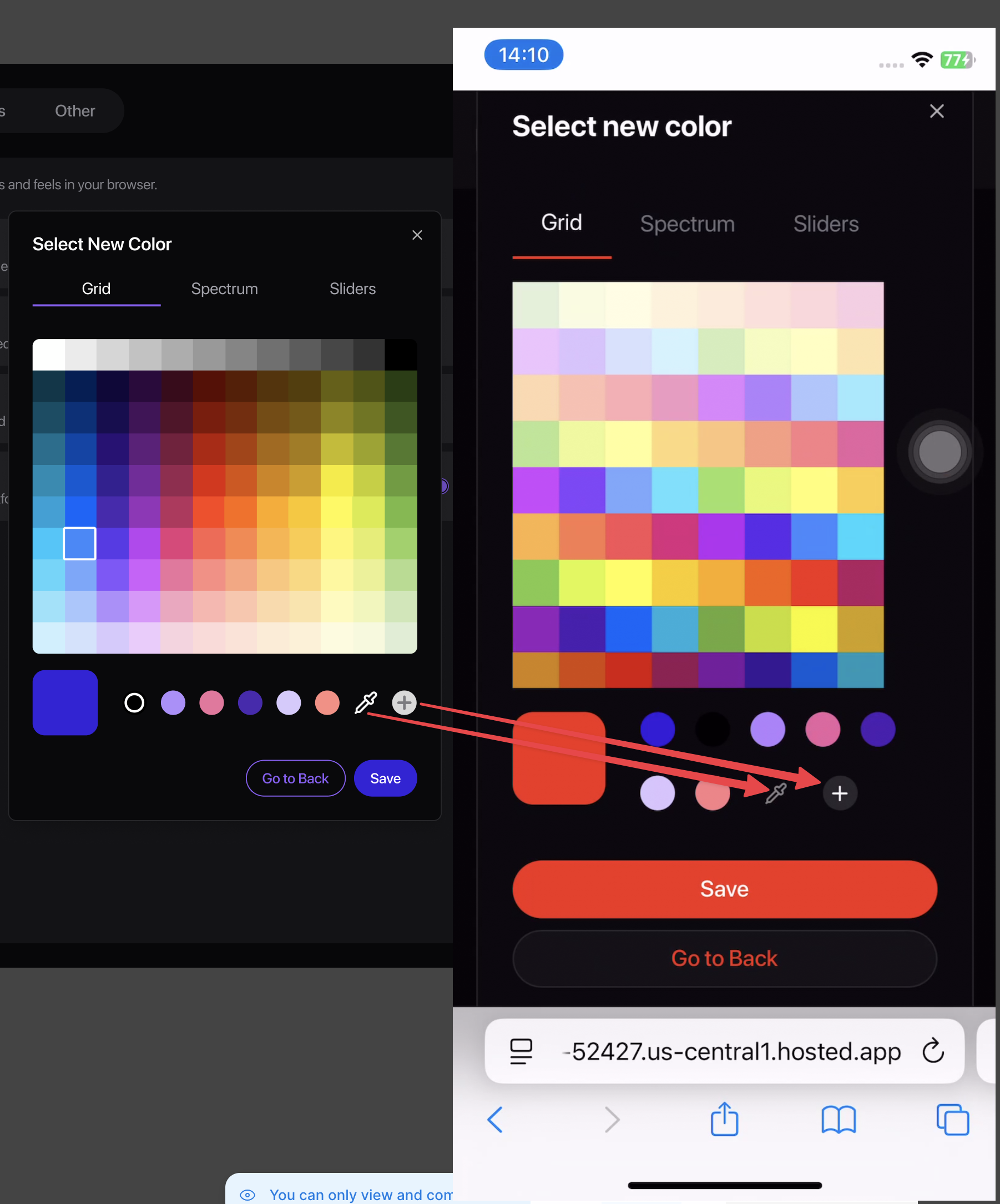Open the Other tab in background page
The image size is (1000, 1204).
click(x=75, y=110)
